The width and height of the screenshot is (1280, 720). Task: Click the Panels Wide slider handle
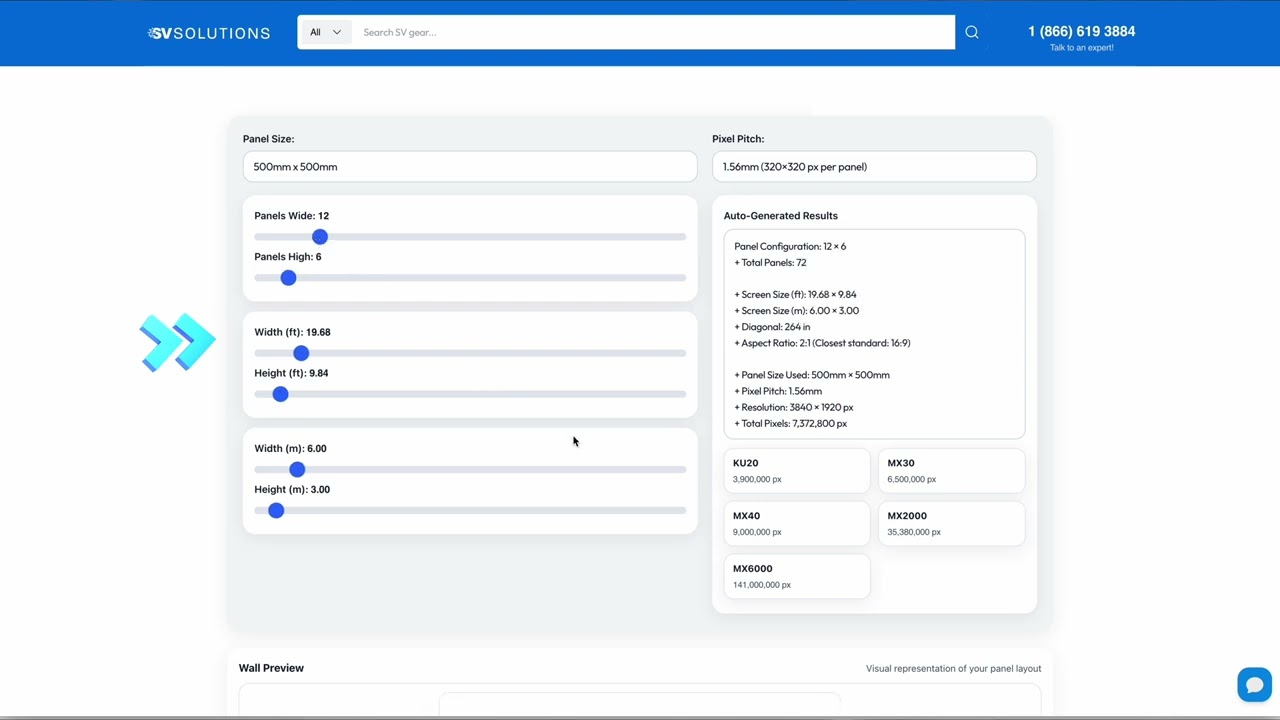point(319,237)
